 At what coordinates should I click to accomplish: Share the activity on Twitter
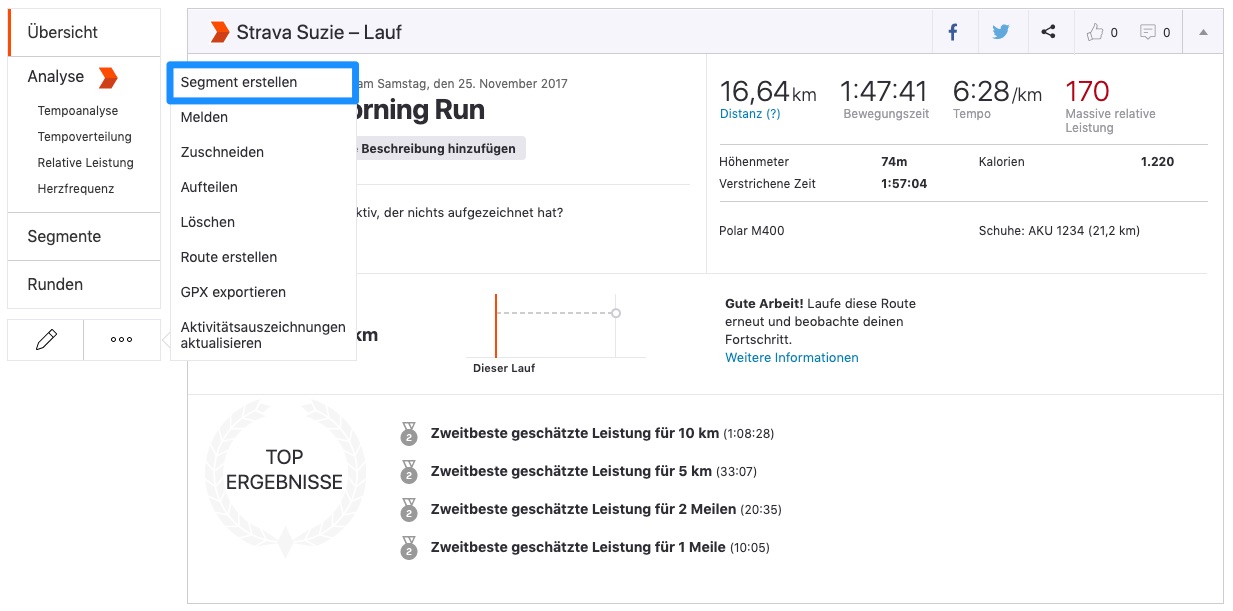(1001, 31)
